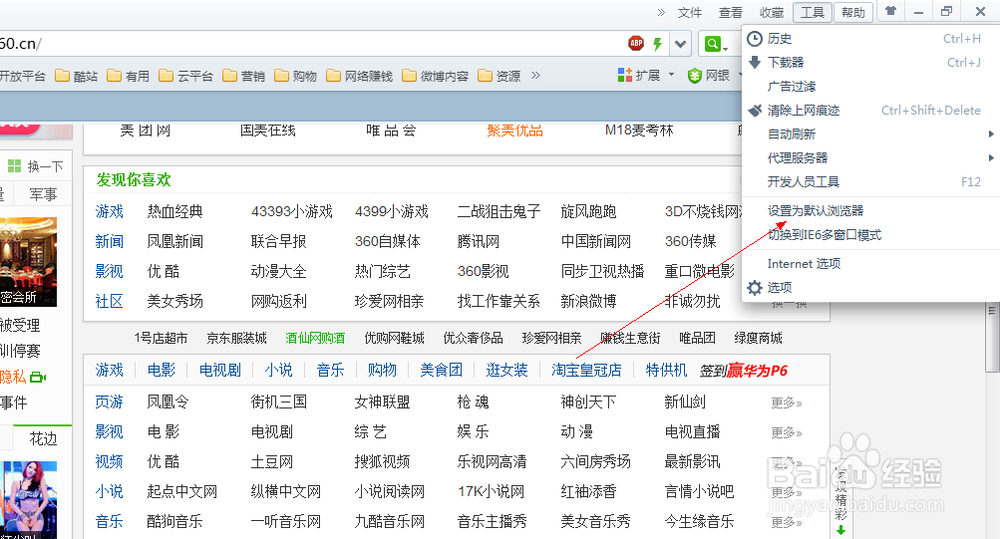Viewport: 1000px width, 539px height.
Task: Switch to the 花边 tab
Action: pos(43,439)
